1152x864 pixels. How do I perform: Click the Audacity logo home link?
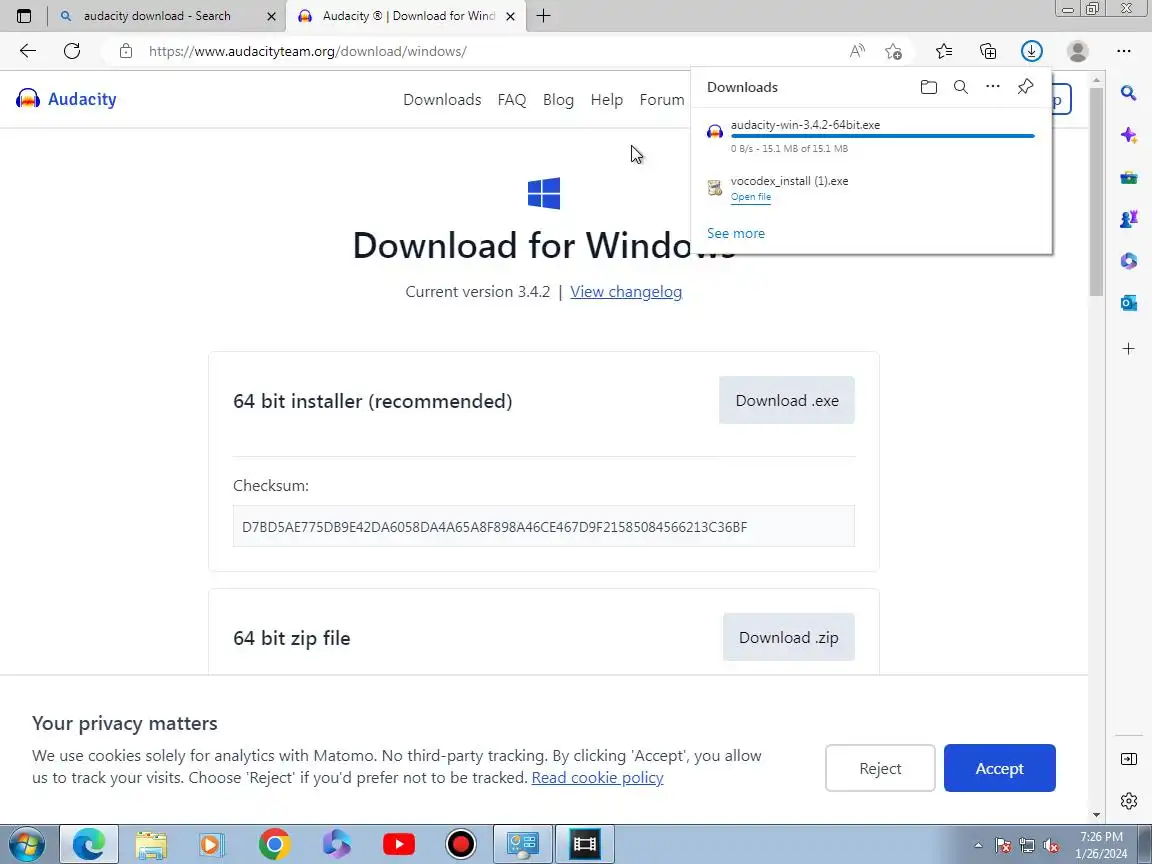coord(66,98)
